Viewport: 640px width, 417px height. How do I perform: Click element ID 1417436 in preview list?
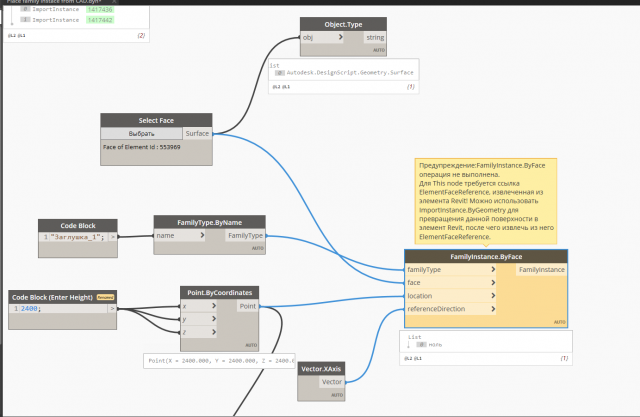(x=100, y=9)
